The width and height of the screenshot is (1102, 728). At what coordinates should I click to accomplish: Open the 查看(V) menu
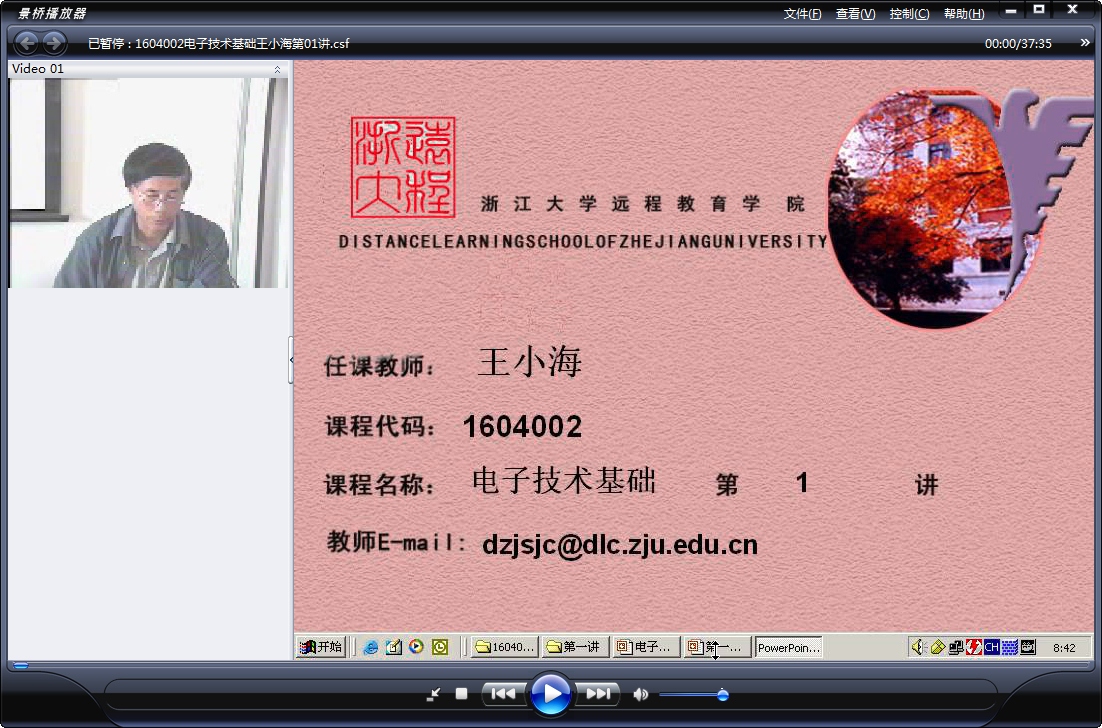point(855,14)
